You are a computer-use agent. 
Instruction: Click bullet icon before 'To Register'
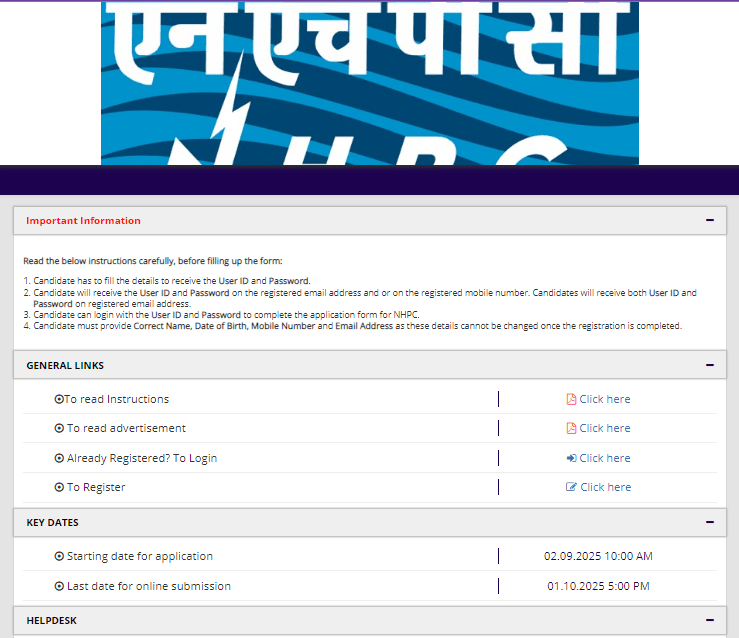[59, 487]
